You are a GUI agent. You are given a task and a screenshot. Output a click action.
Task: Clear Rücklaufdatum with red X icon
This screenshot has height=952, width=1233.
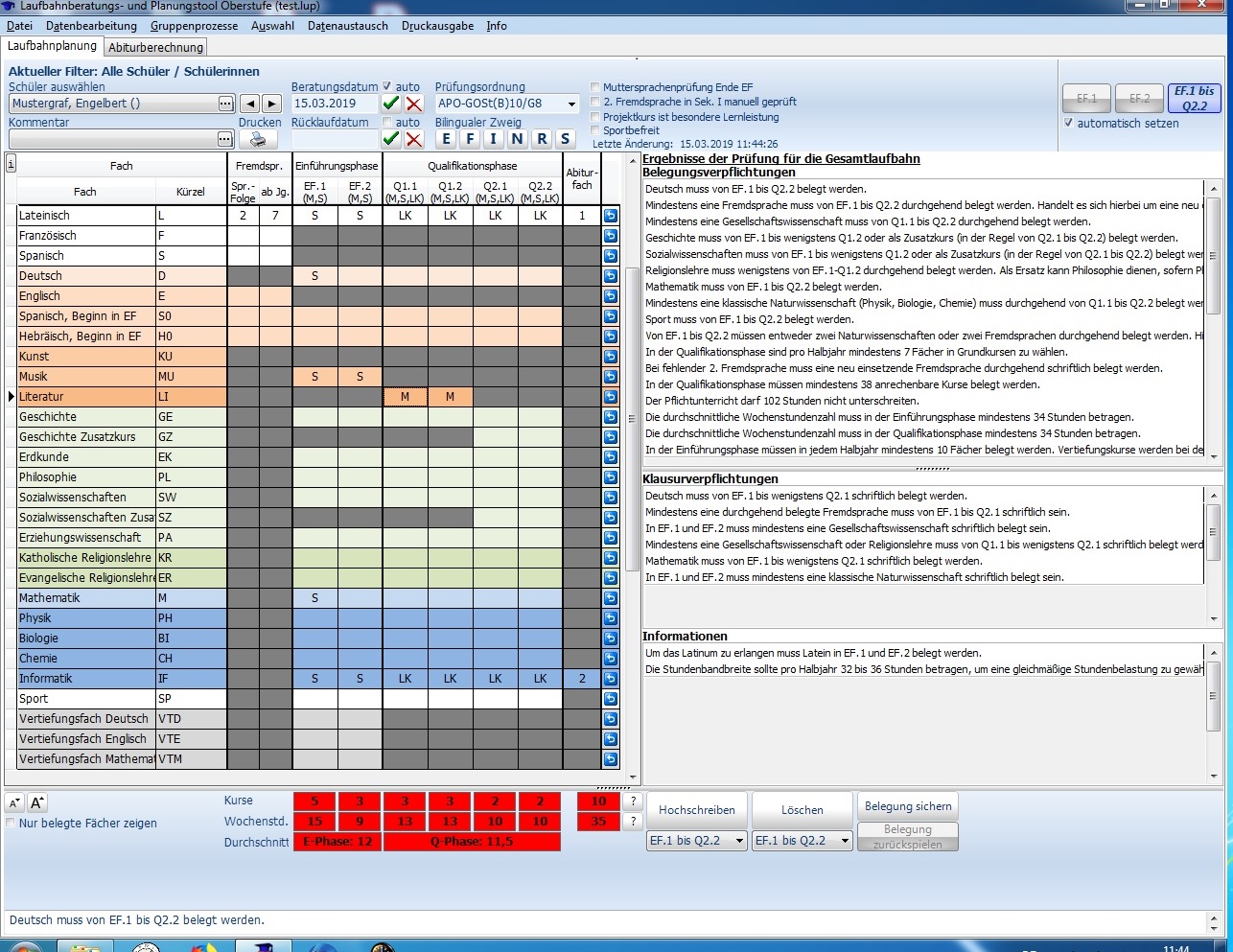coord(414,139)
